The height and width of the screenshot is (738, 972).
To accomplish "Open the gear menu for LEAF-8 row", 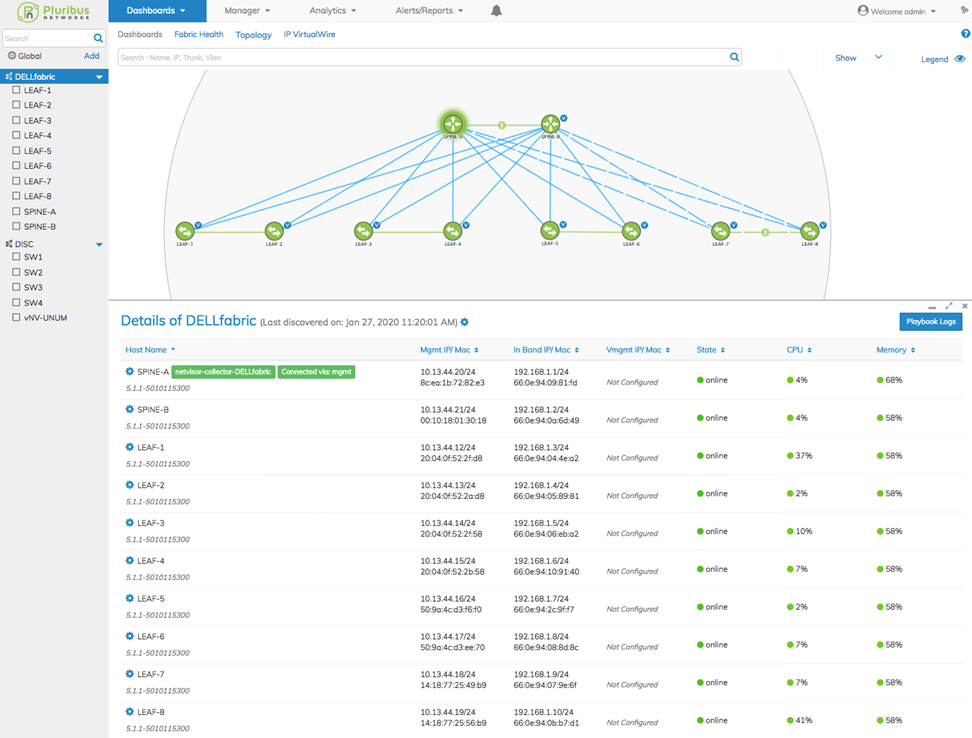I will [130, 711].
